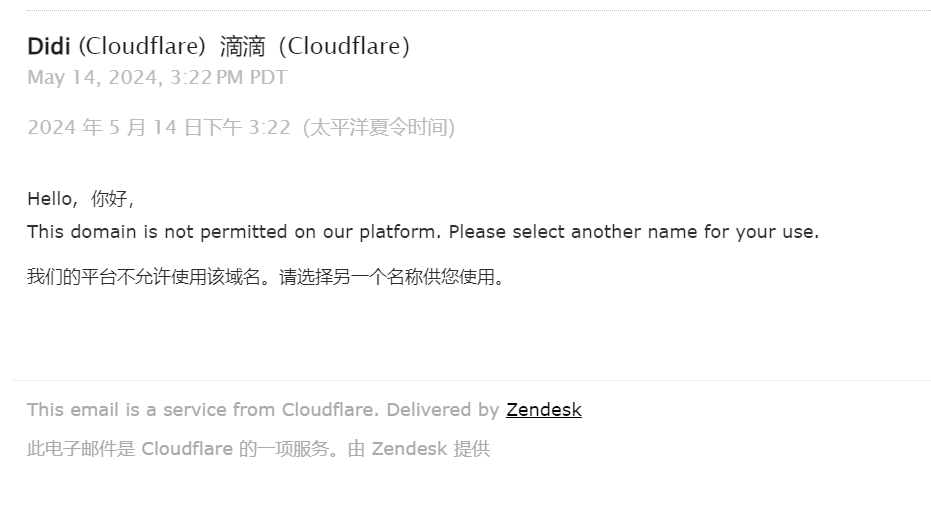Click the (Cloudflare) label after 滴滴

pyautogui.click(x=344, y=46)
